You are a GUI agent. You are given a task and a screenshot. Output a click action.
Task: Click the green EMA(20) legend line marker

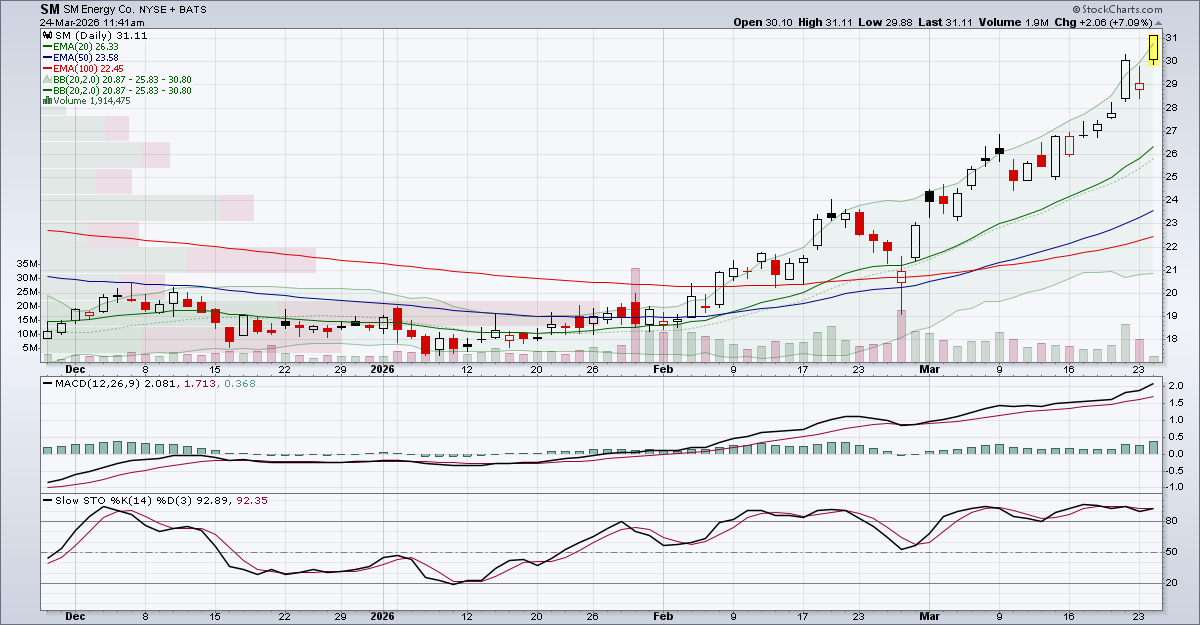[46, 46]
